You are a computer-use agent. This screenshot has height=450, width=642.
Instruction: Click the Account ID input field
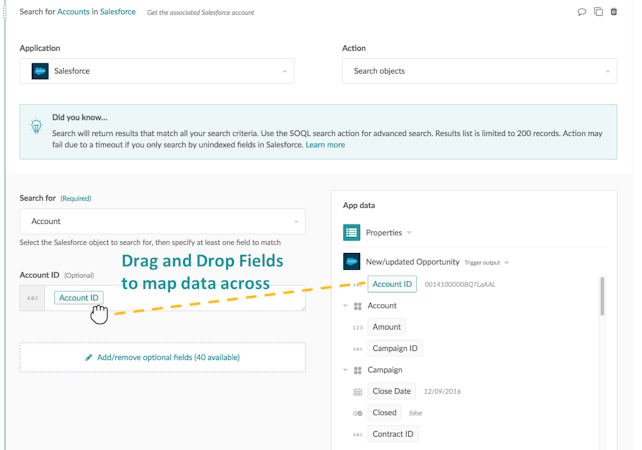tap(175, 298)
